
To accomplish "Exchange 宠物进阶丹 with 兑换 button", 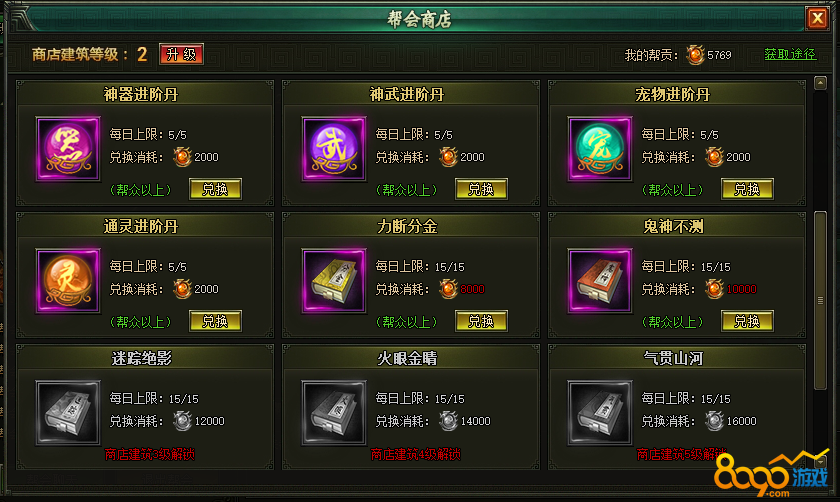I will click(747, 189).
